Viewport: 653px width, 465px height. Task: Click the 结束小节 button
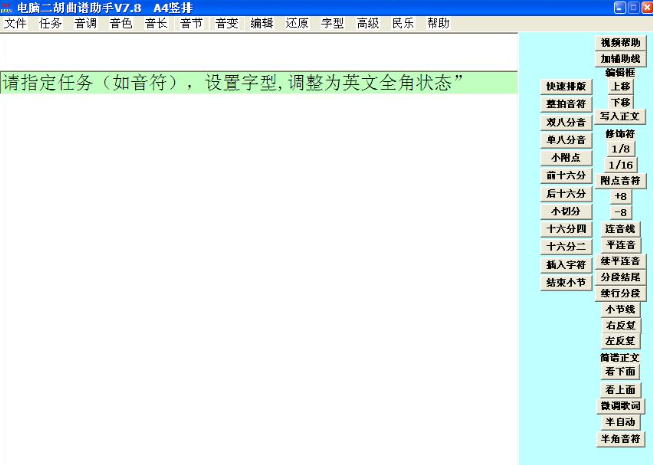[x=566, y=283]
